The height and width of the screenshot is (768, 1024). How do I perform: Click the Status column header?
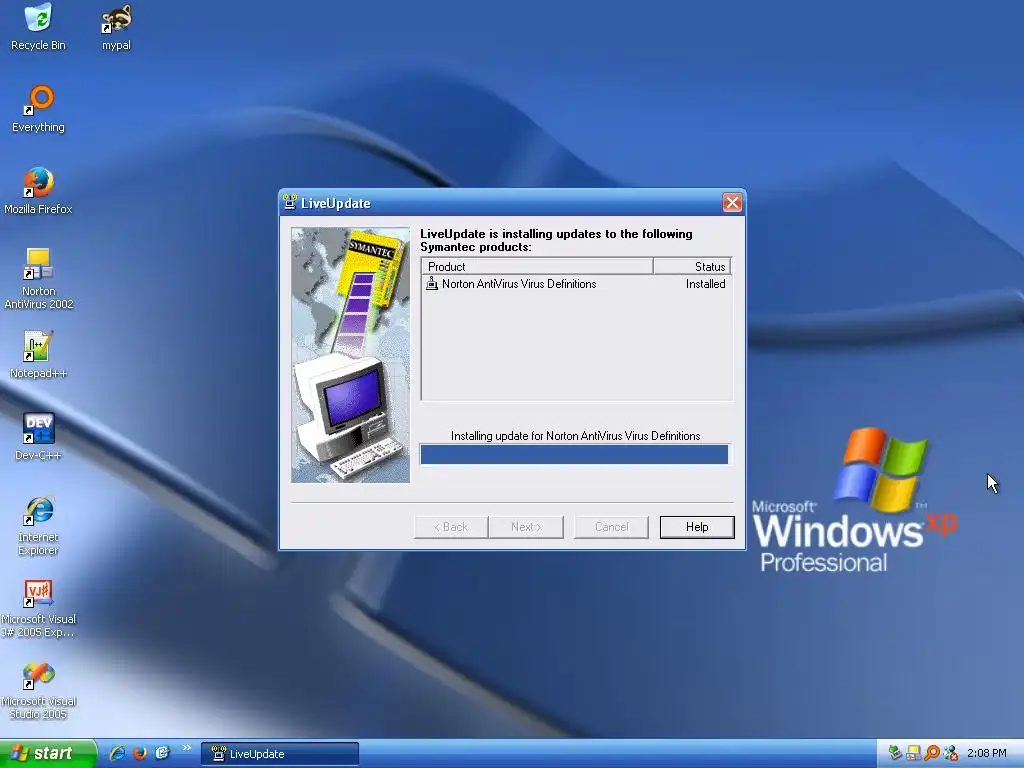pyautogui.click(x=692, y=266)
